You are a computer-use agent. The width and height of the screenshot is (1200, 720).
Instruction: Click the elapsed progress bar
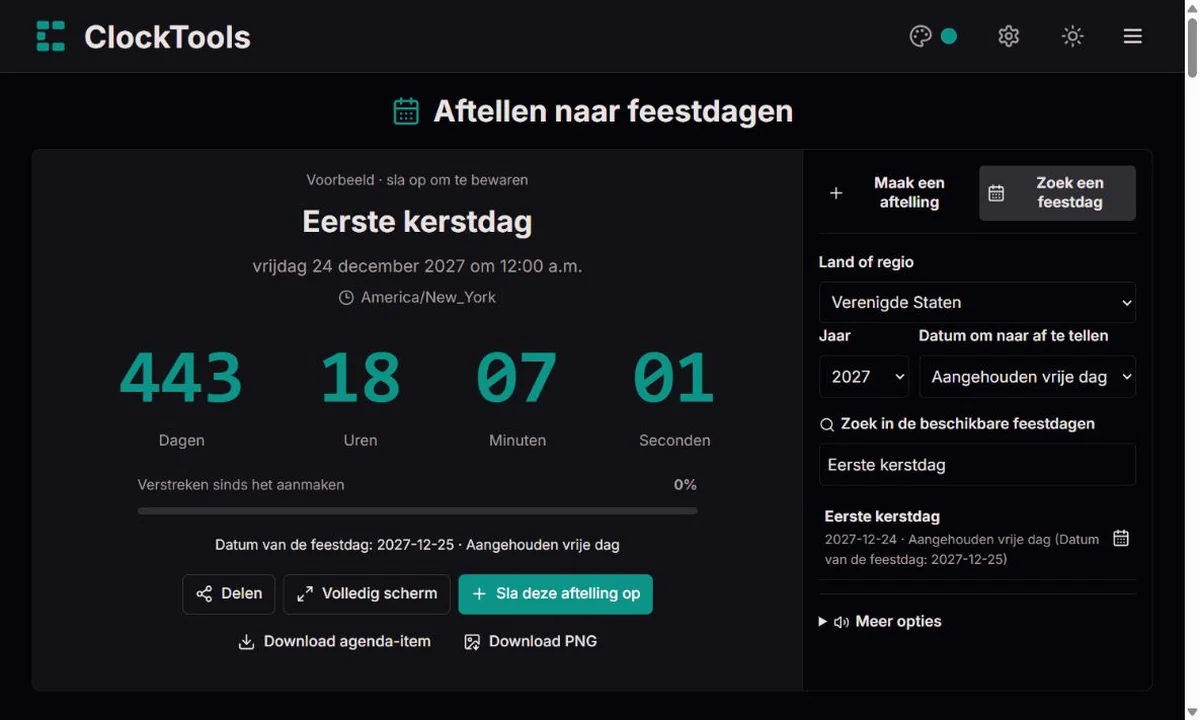point(417,510)
